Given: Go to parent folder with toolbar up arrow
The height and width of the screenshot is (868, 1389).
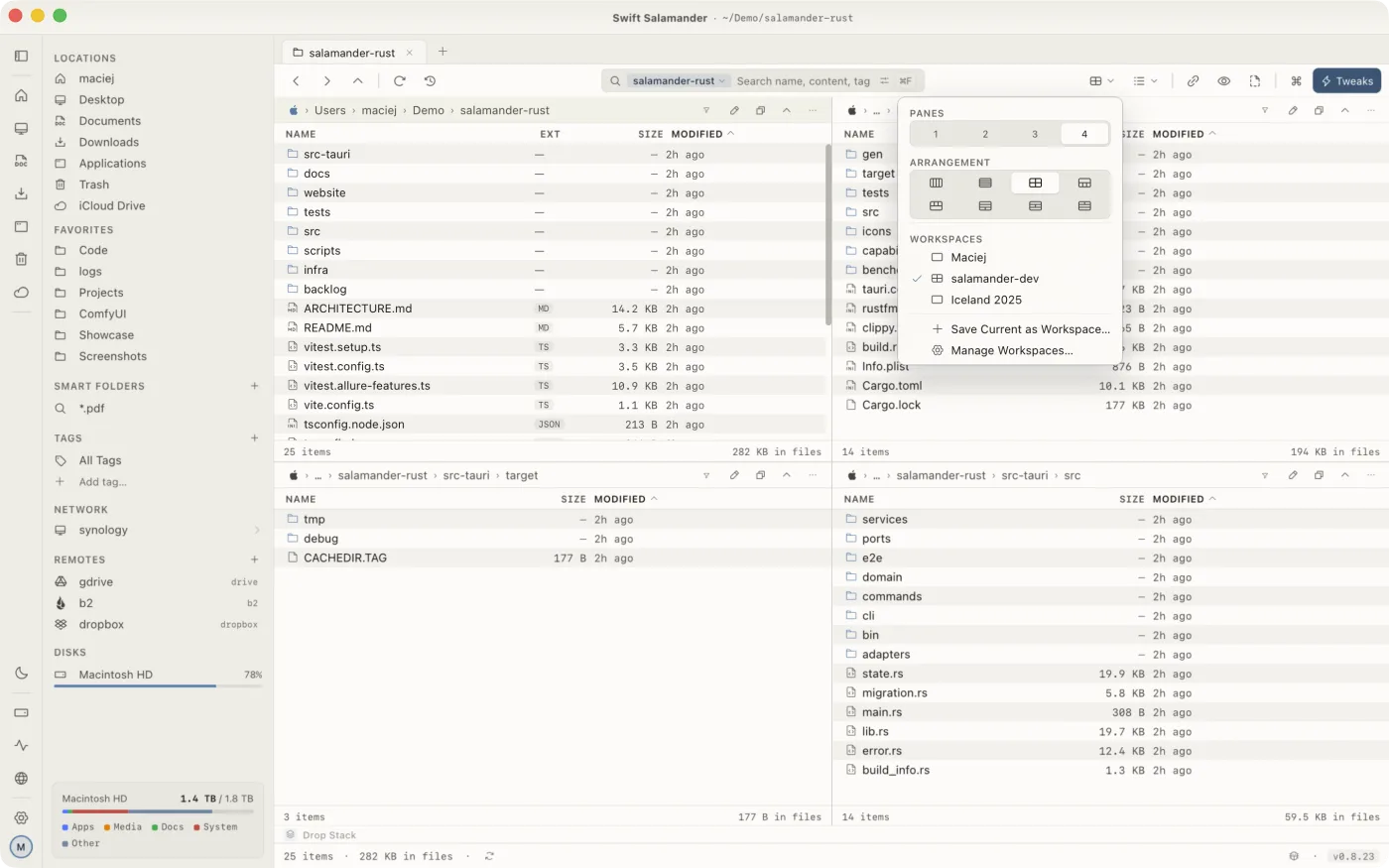Looking at the screenshot, I should pyautogui.click(x=357, y=81).
